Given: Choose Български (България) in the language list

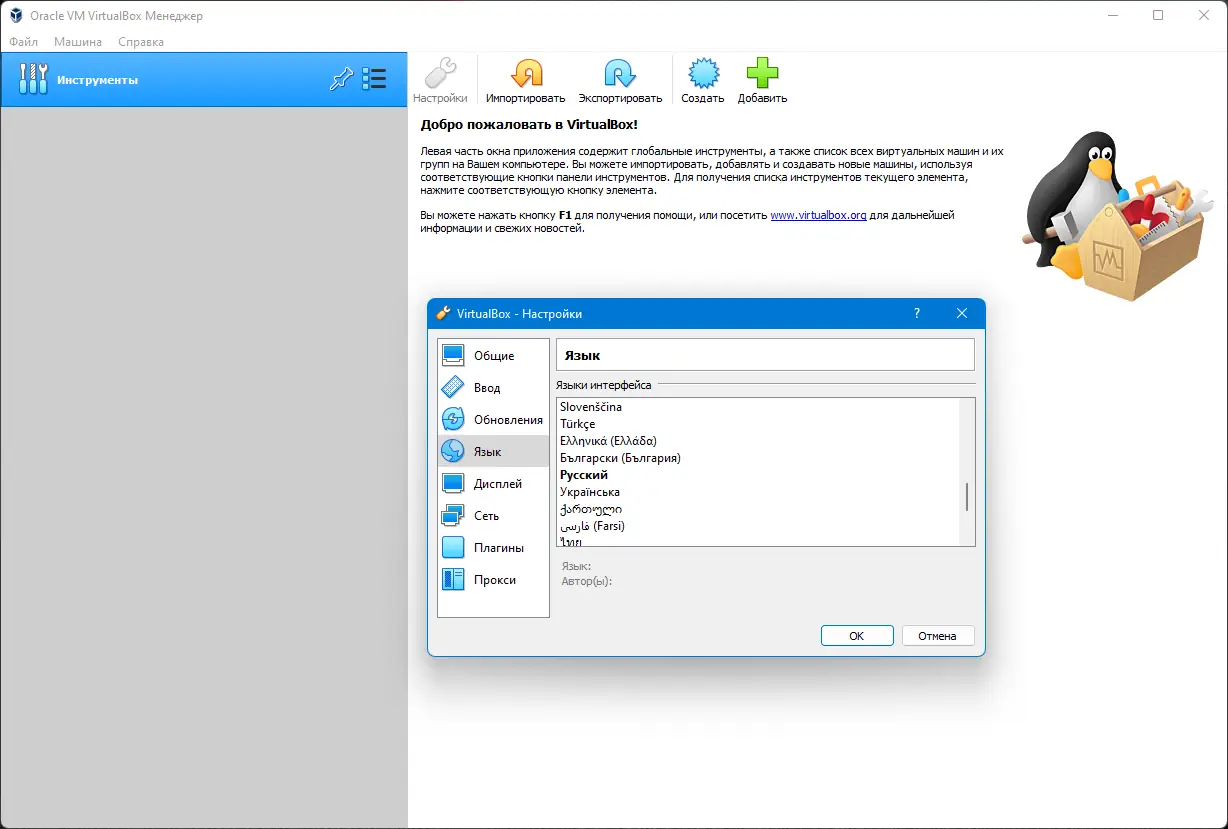Looking at the screenshot, I should coord(757,458).
